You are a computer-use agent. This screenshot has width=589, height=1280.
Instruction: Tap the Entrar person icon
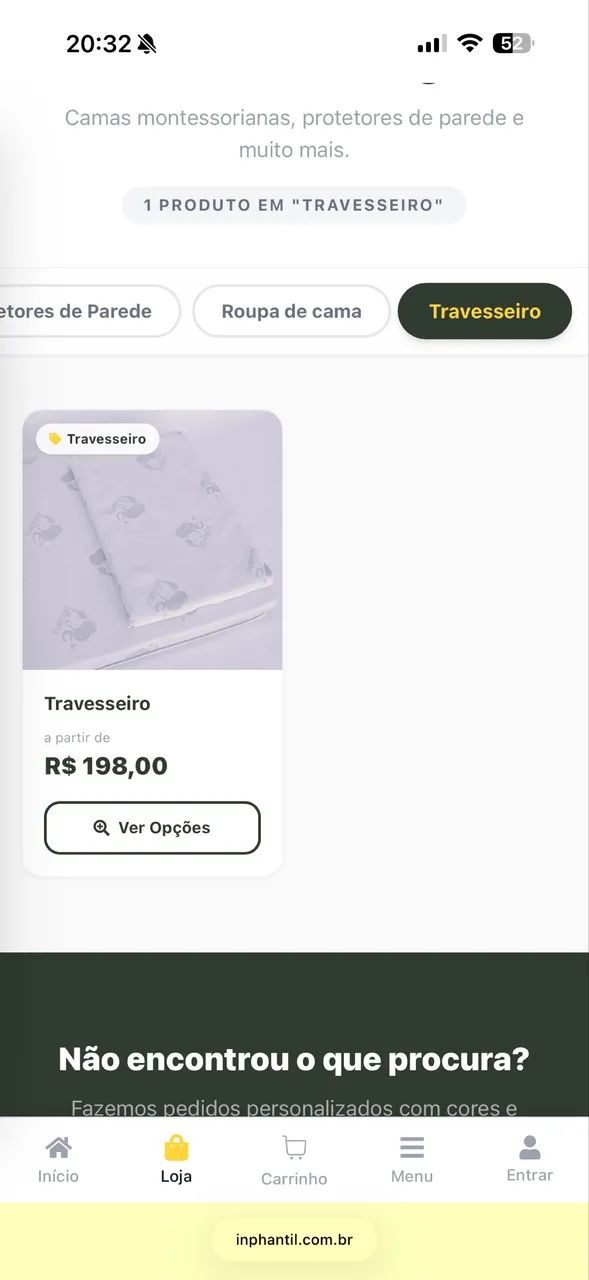[x=530, y=1146]
